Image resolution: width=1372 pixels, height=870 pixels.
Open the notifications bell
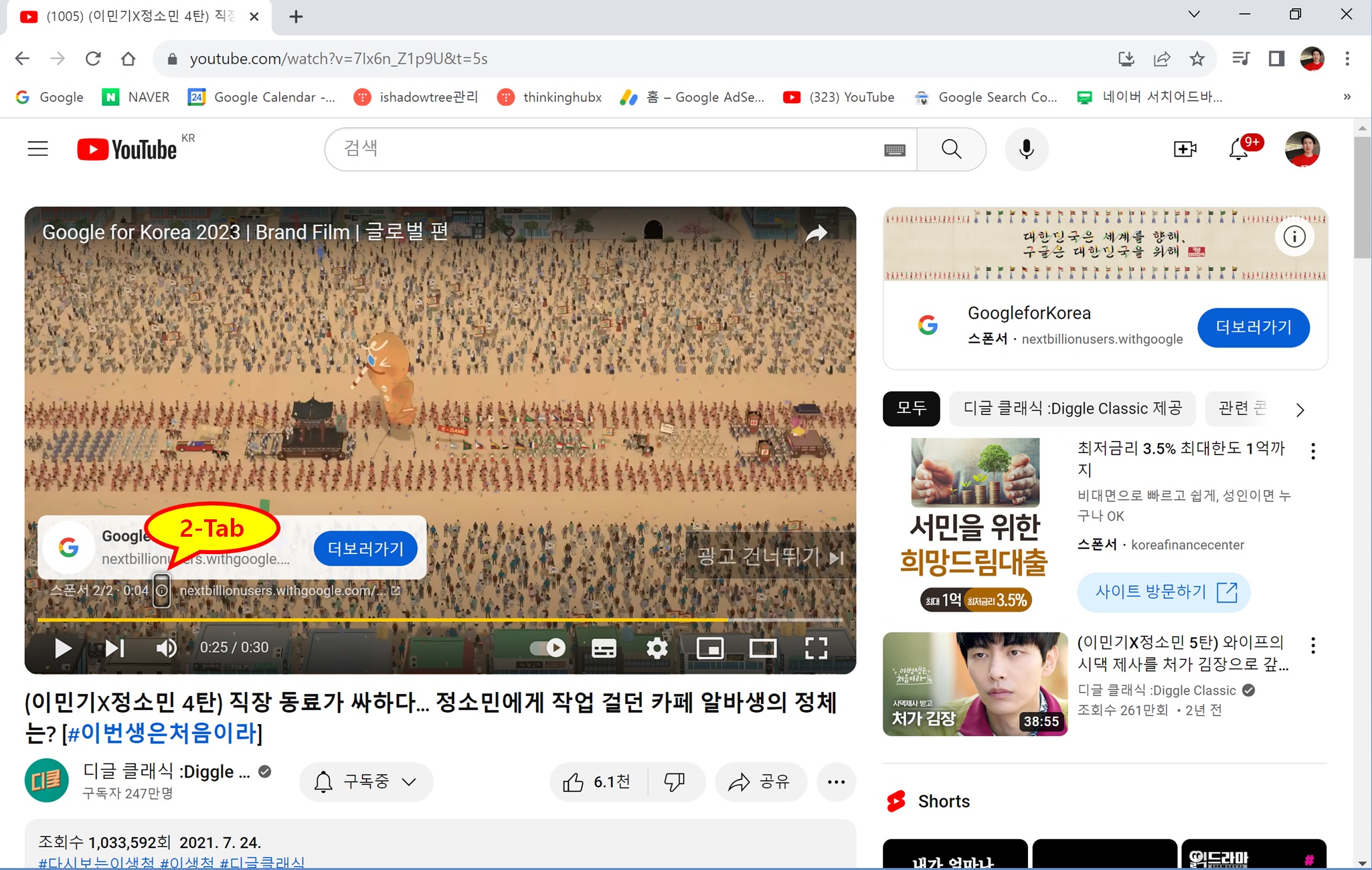click(1238, 149)
